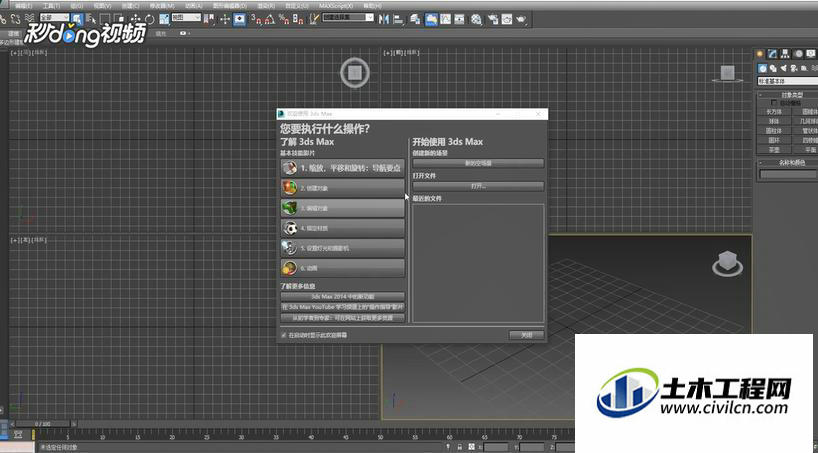Screen dimensions: 818x453
Task: Toggle Spinner Snap icon
Action: pos(298,19)
